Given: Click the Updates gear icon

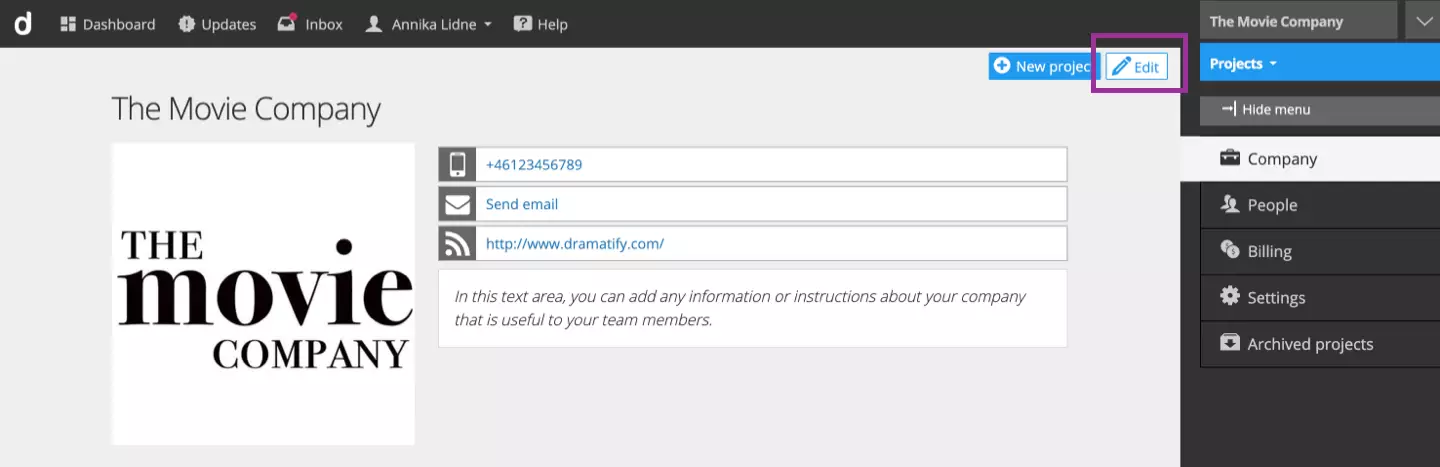Looking at the screenshot, I should (186, 24).
